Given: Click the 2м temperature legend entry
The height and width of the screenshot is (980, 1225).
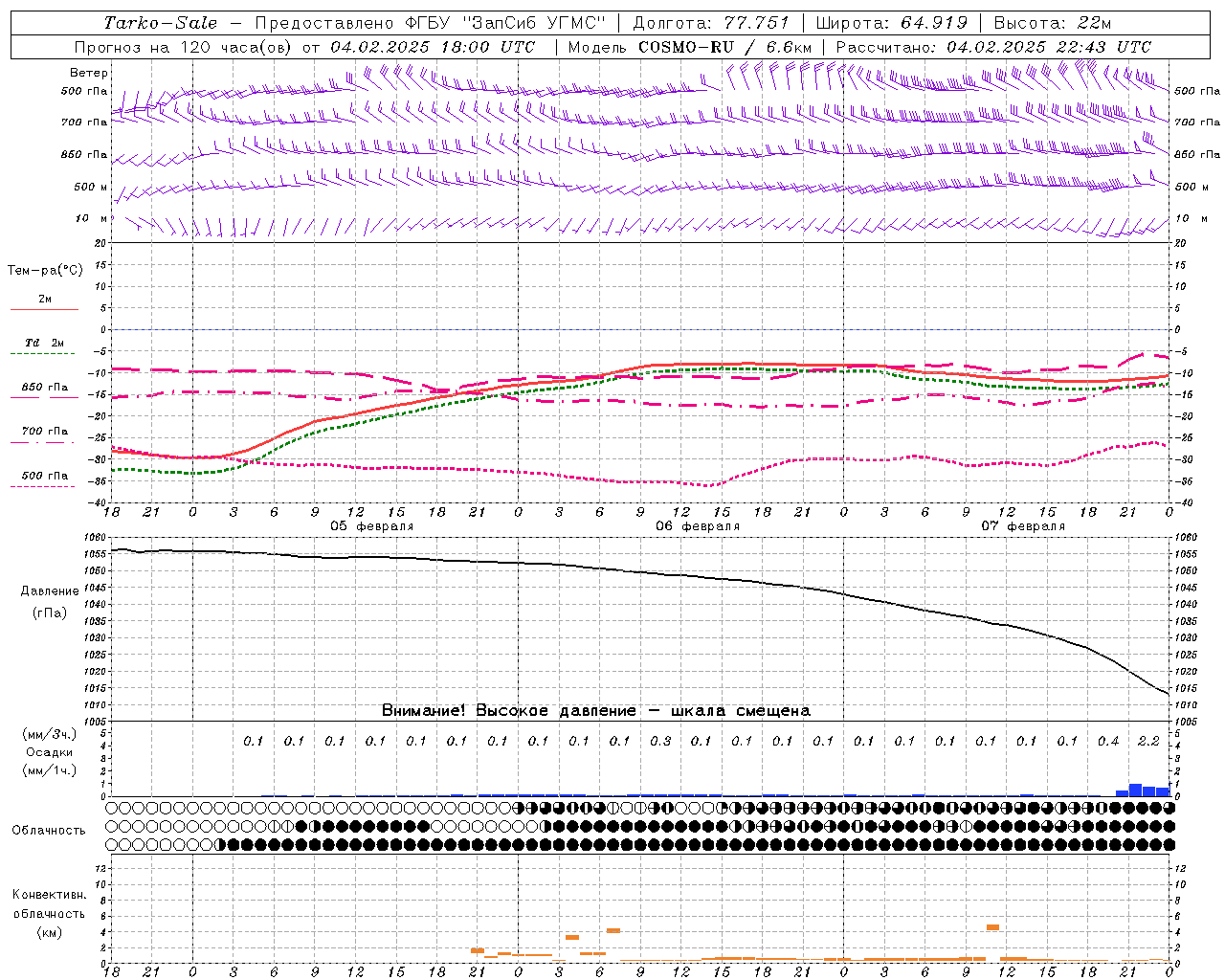Looking at the screenshot, I should click(45, 300).
